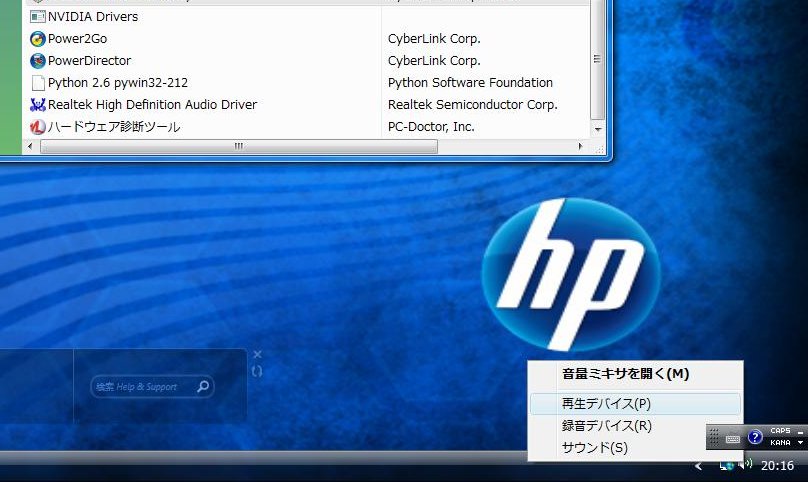Toggle CAPS on the language bar
Screen dimensions: 808x482
click(x=780, y=430)
